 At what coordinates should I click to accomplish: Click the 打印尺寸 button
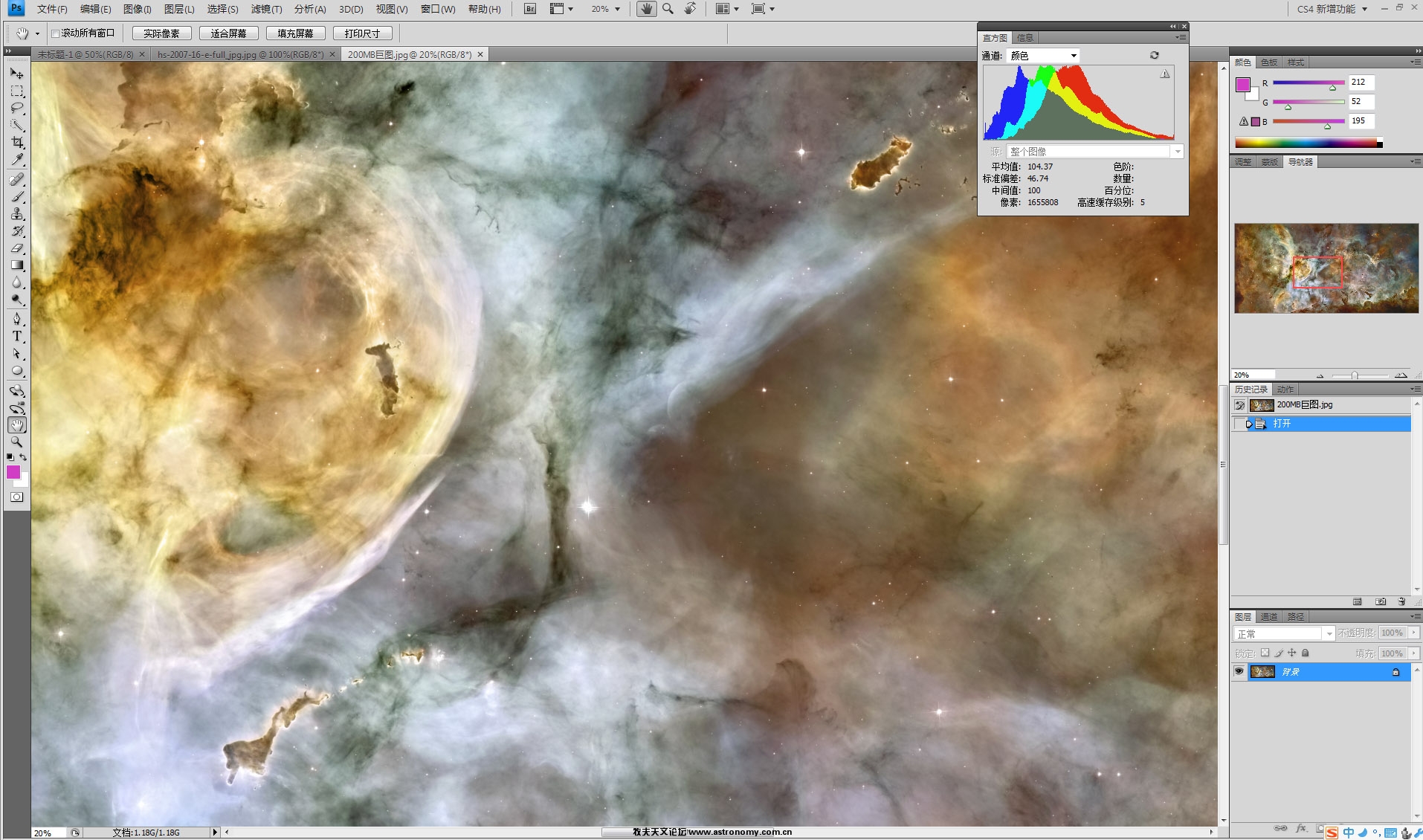click(362, 33)
